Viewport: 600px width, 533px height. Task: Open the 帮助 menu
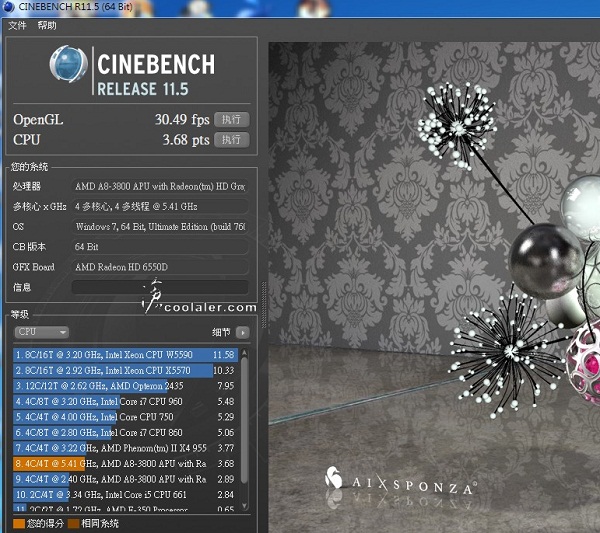(x=47, y=26)
